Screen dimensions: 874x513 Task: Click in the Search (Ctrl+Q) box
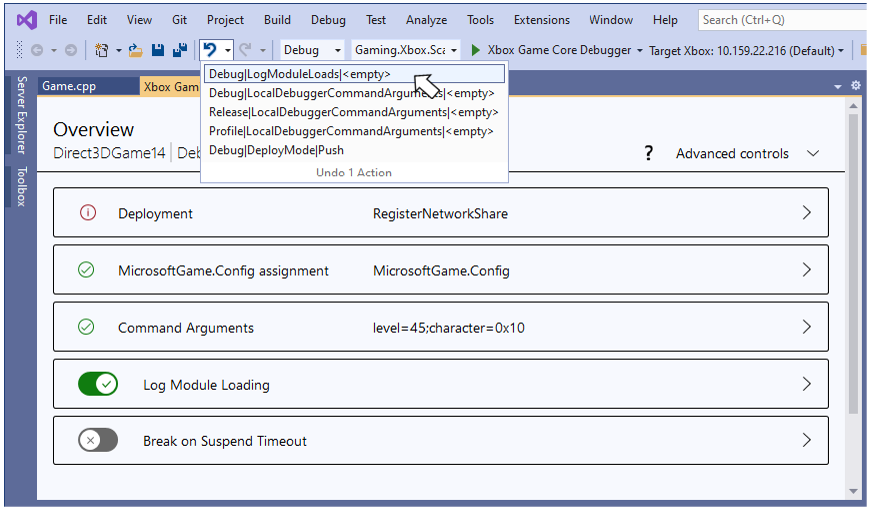[783, 20]
